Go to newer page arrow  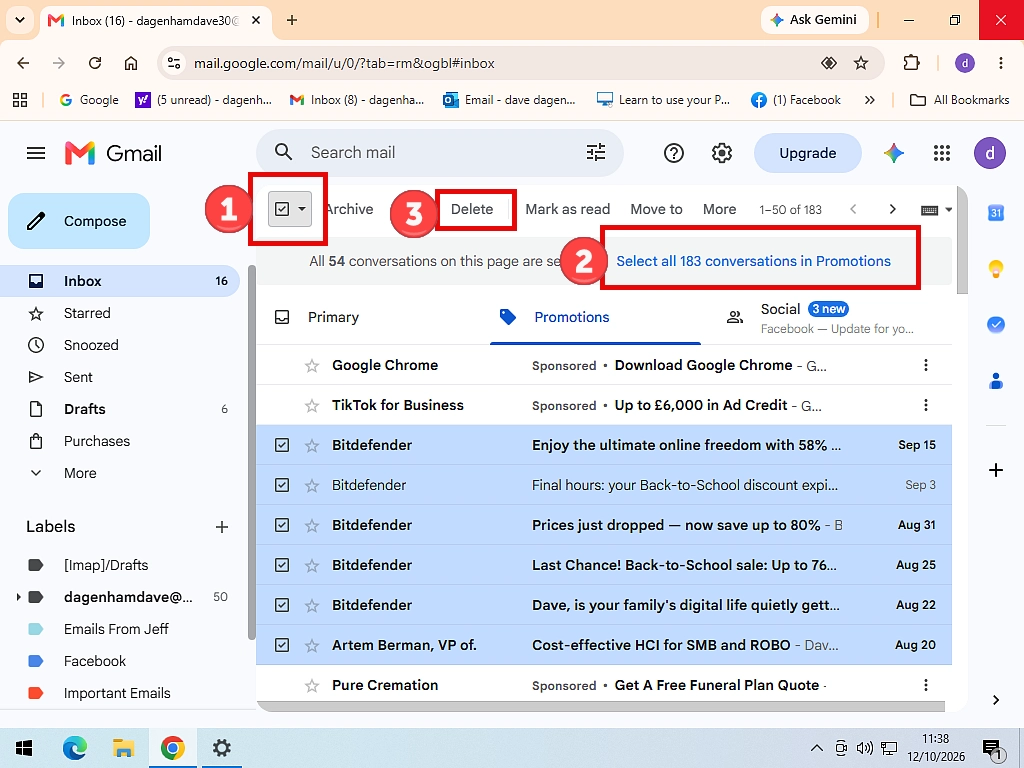tap(853, 209)
